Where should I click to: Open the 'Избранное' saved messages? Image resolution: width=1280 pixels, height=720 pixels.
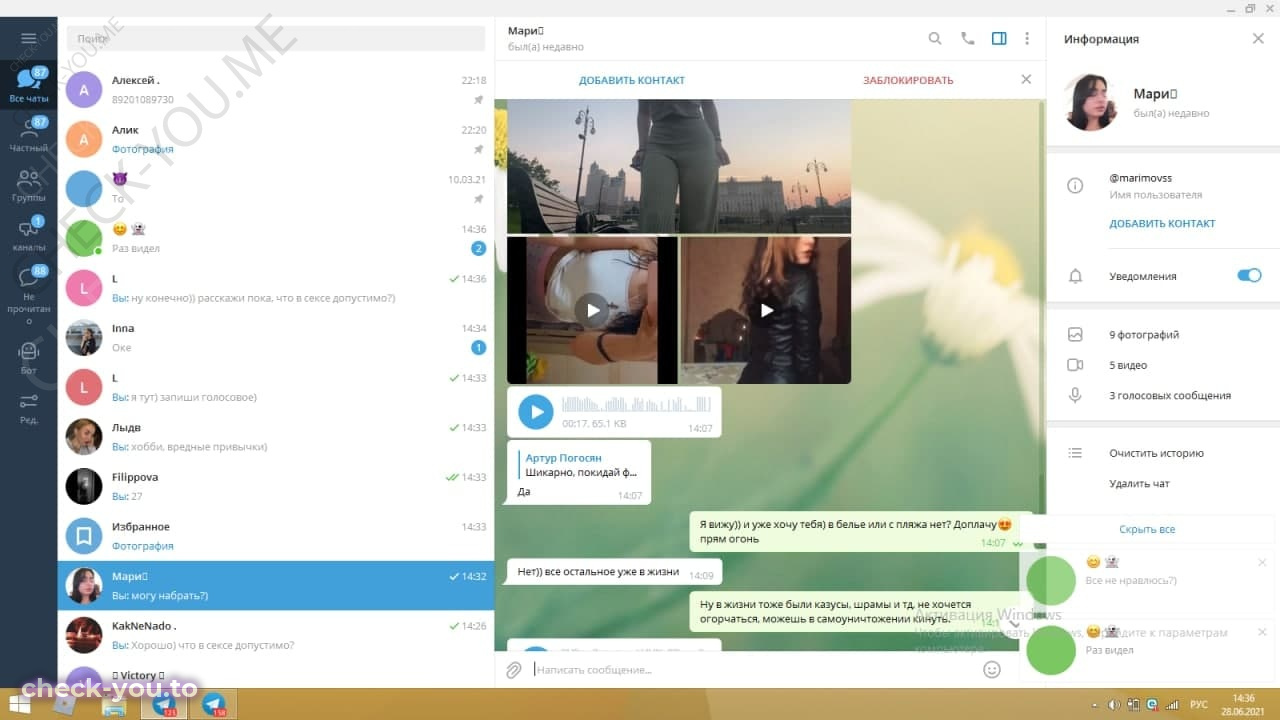(x=276, y=535)
